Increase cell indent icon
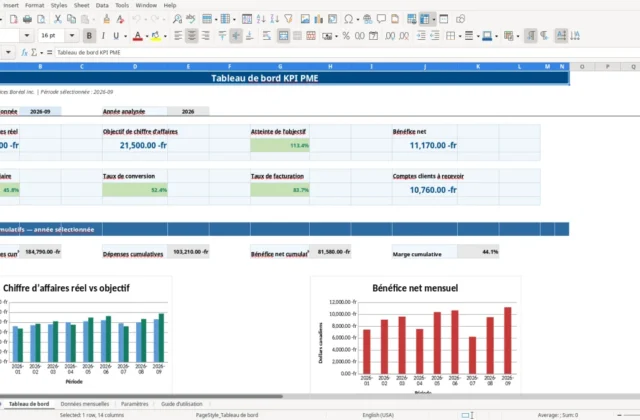 pos(421,36)
